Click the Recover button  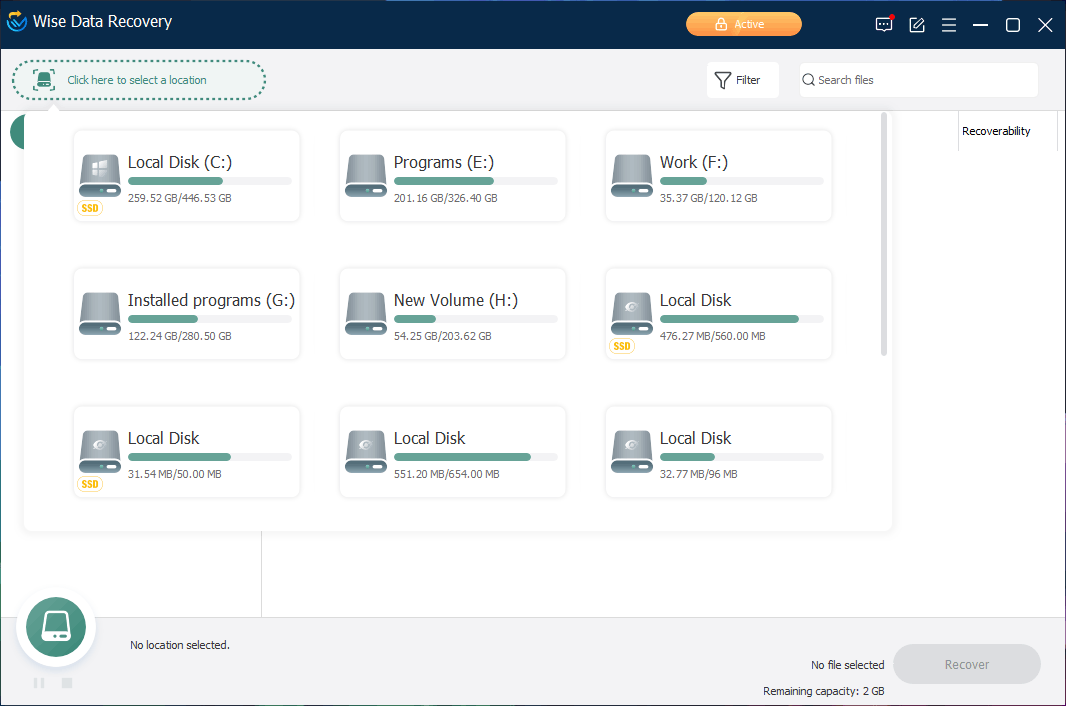(x=967, y=665)
